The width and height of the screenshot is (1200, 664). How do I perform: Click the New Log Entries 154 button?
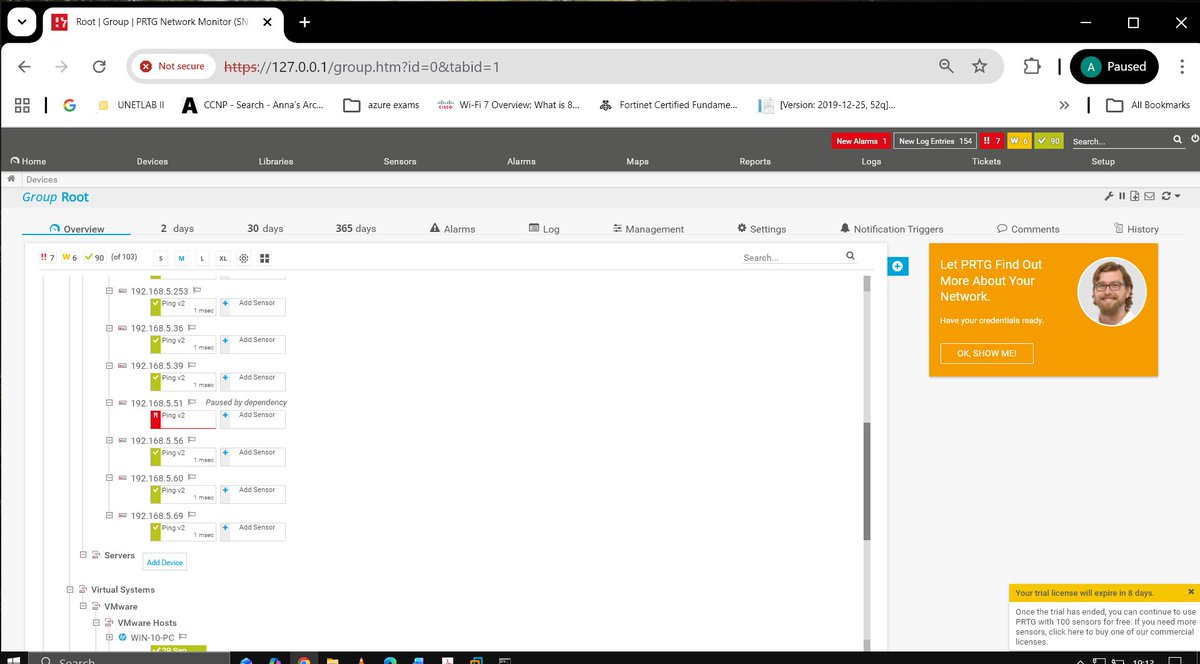935,141
